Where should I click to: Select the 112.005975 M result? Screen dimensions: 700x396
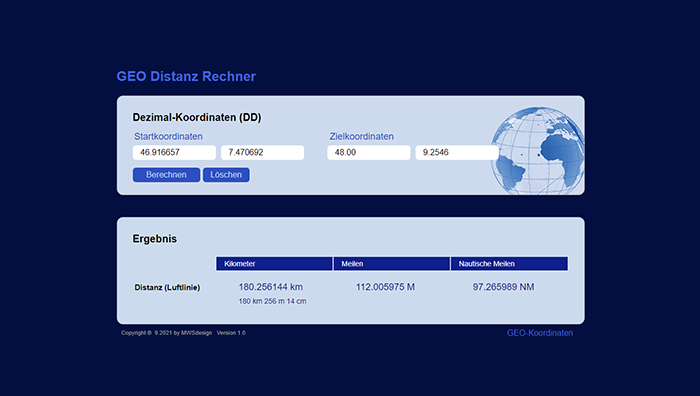[x=385, y=287]
